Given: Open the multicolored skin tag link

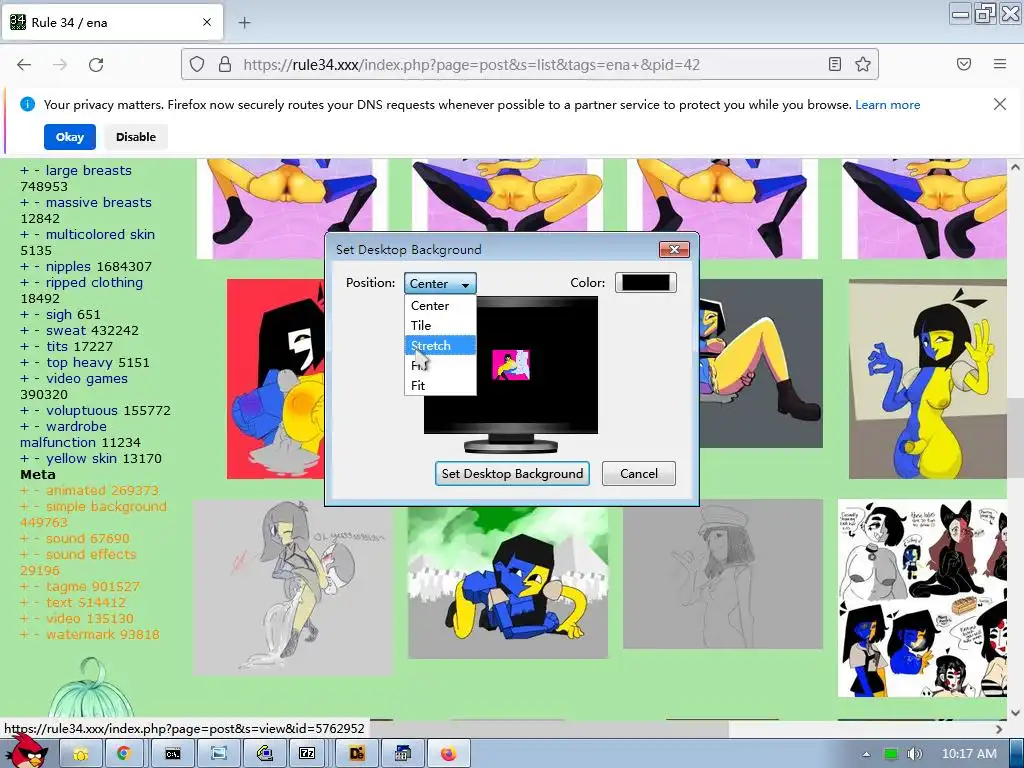Looking at the screenshot, I should [101, 234].
